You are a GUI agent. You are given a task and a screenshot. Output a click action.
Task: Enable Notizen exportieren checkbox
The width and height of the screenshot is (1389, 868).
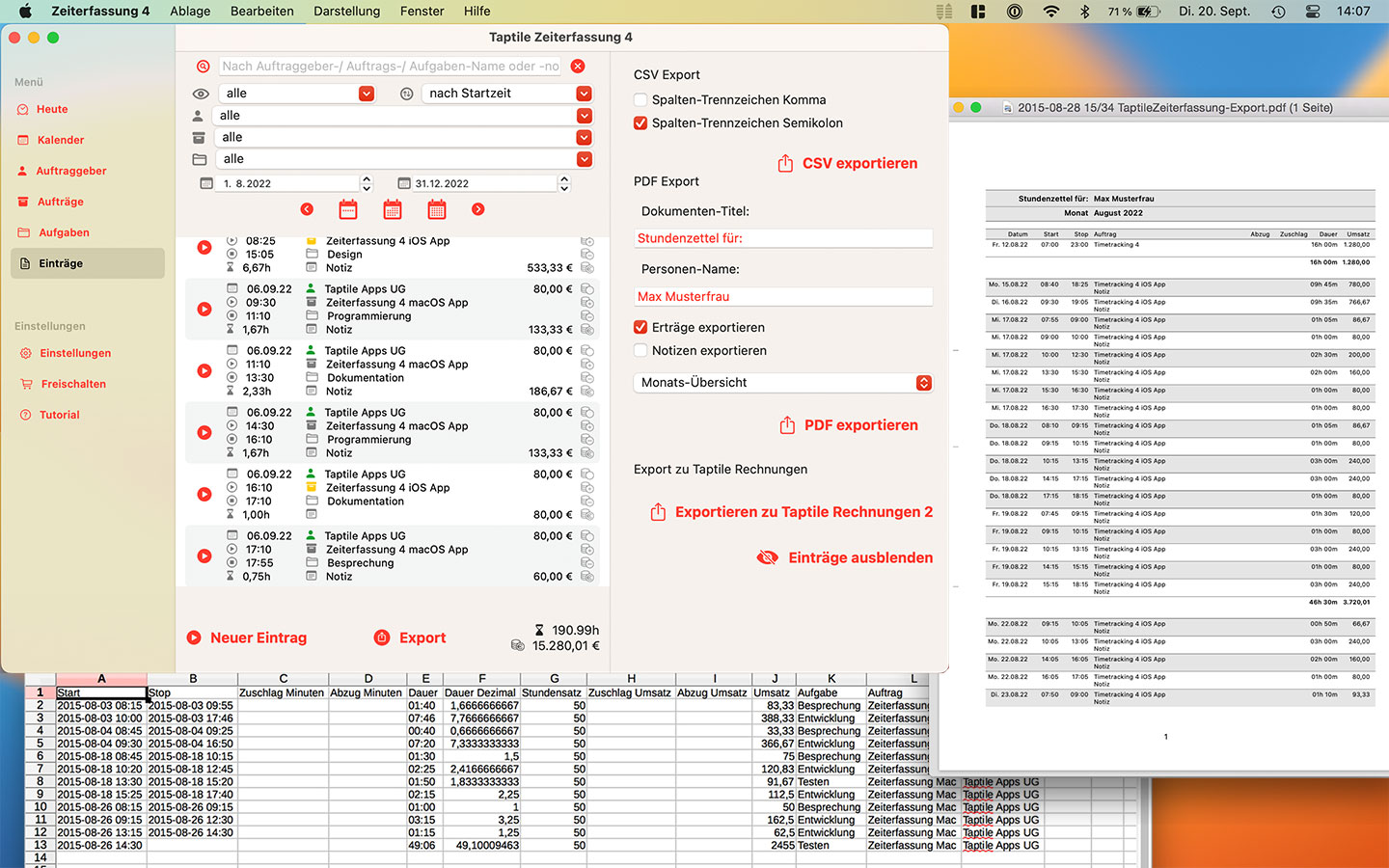640,350
